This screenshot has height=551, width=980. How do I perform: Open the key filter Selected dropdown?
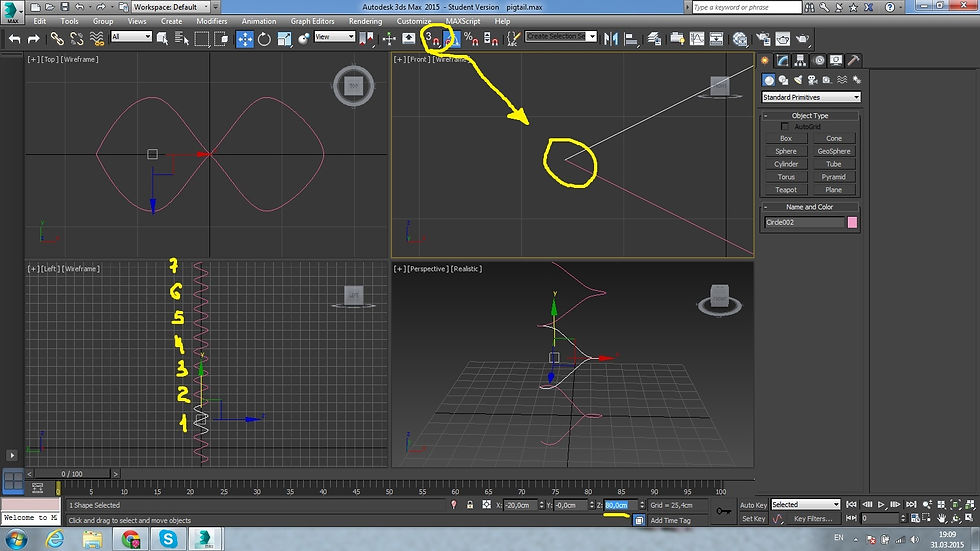806,504
